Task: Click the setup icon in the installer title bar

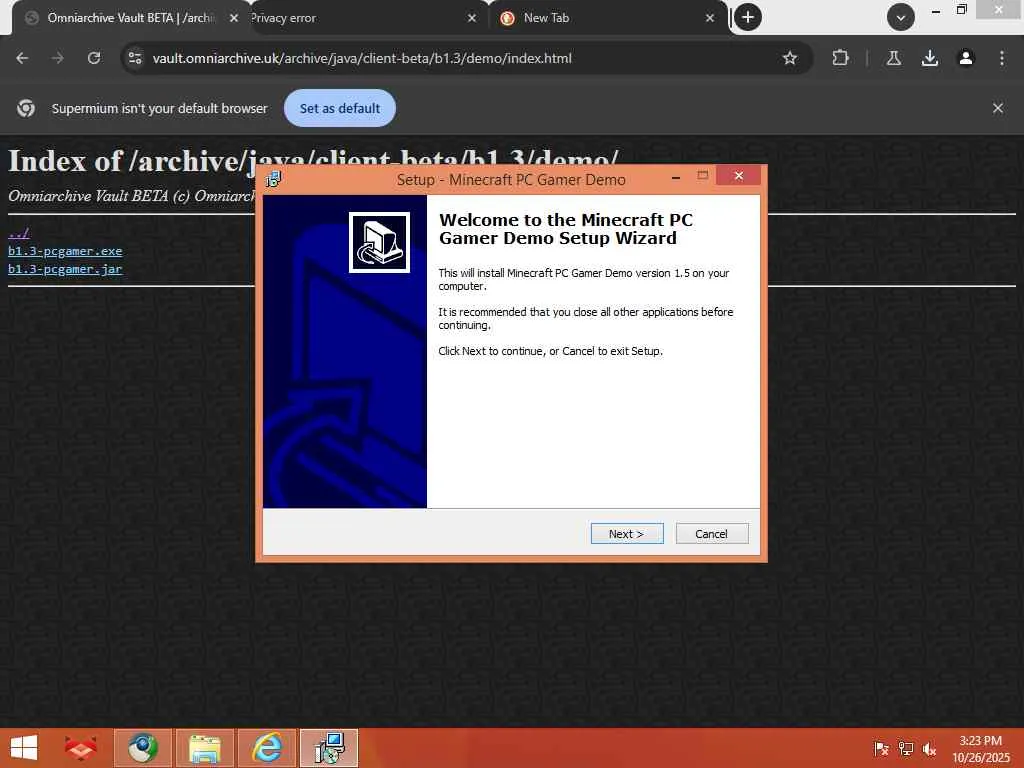Action: pyautogui.click(x=274, y=178)
